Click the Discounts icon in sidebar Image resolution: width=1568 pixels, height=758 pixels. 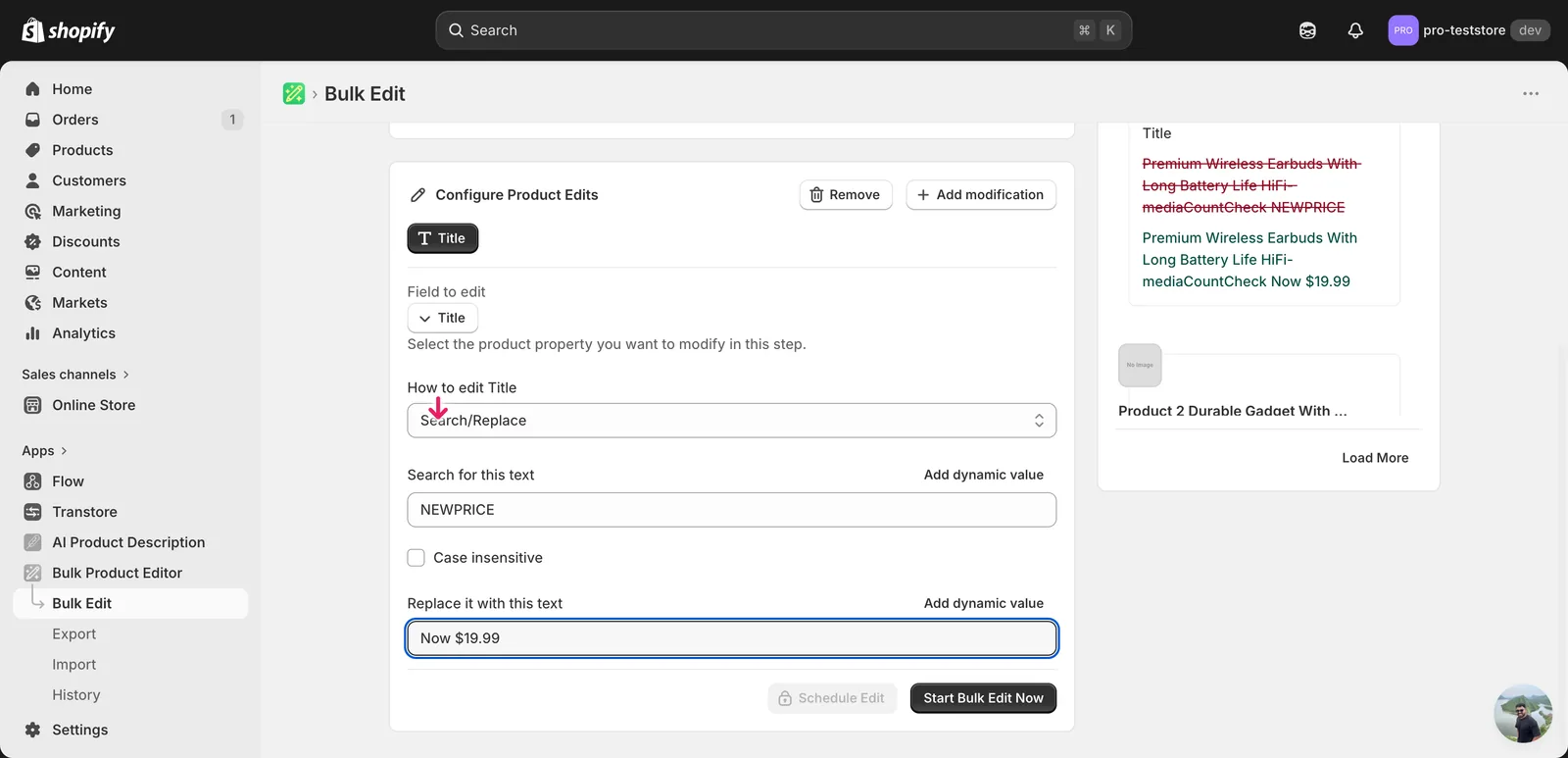(32, 241)
